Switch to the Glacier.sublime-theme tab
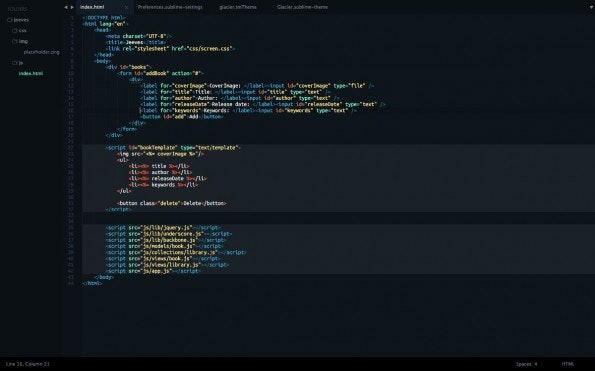595x371 pixels. pyautogui.click(x=302, y=7)
